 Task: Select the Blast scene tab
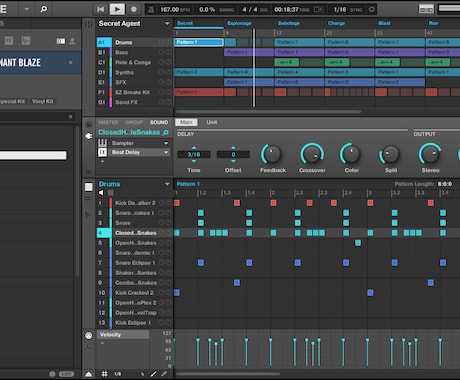point(384,23)
